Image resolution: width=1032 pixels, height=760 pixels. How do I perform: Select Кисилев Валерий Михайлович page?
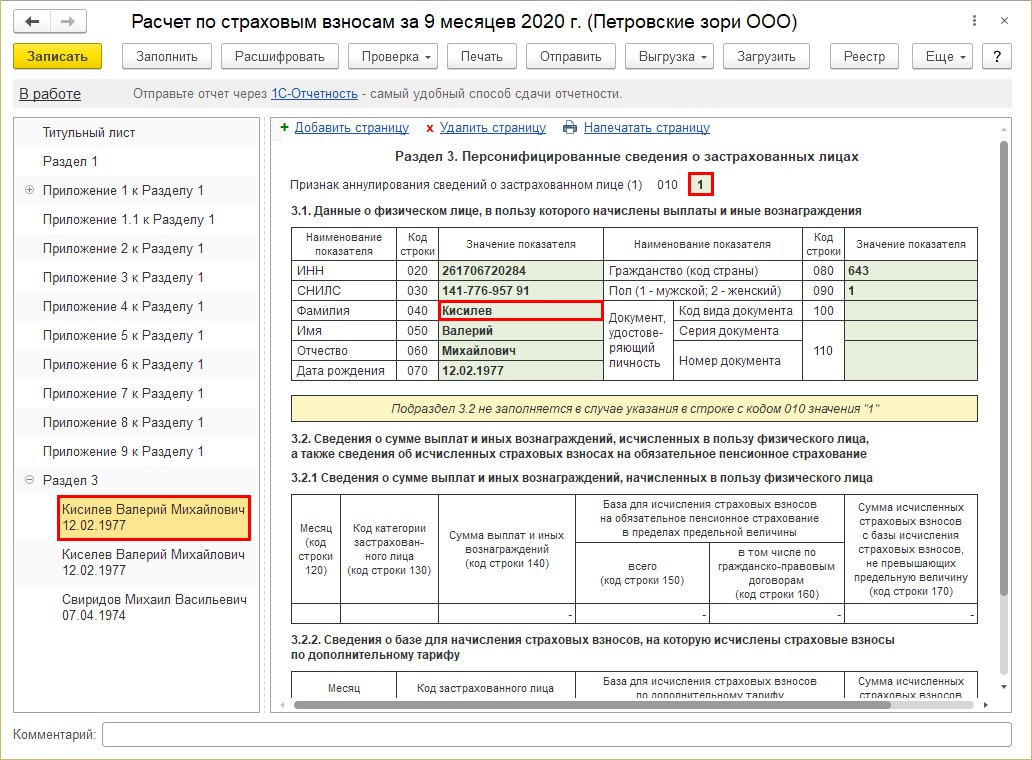coord(154,517)
